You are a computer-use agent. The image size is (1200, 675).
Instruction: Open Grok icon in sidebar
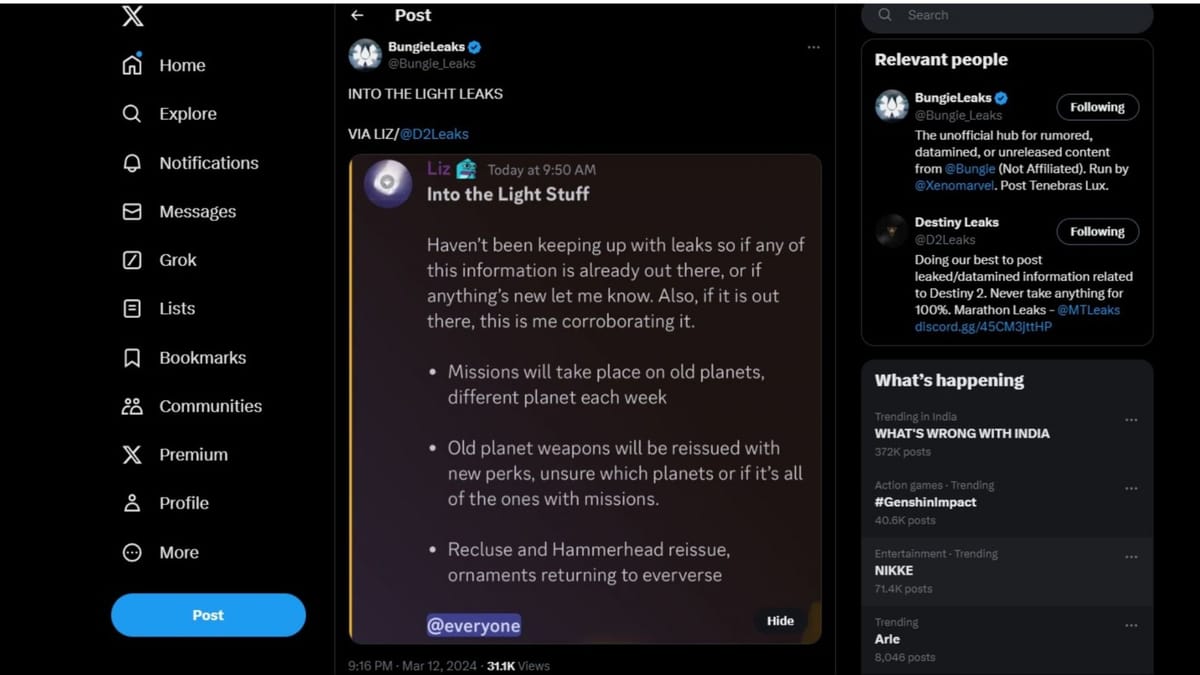coord(132,260)
